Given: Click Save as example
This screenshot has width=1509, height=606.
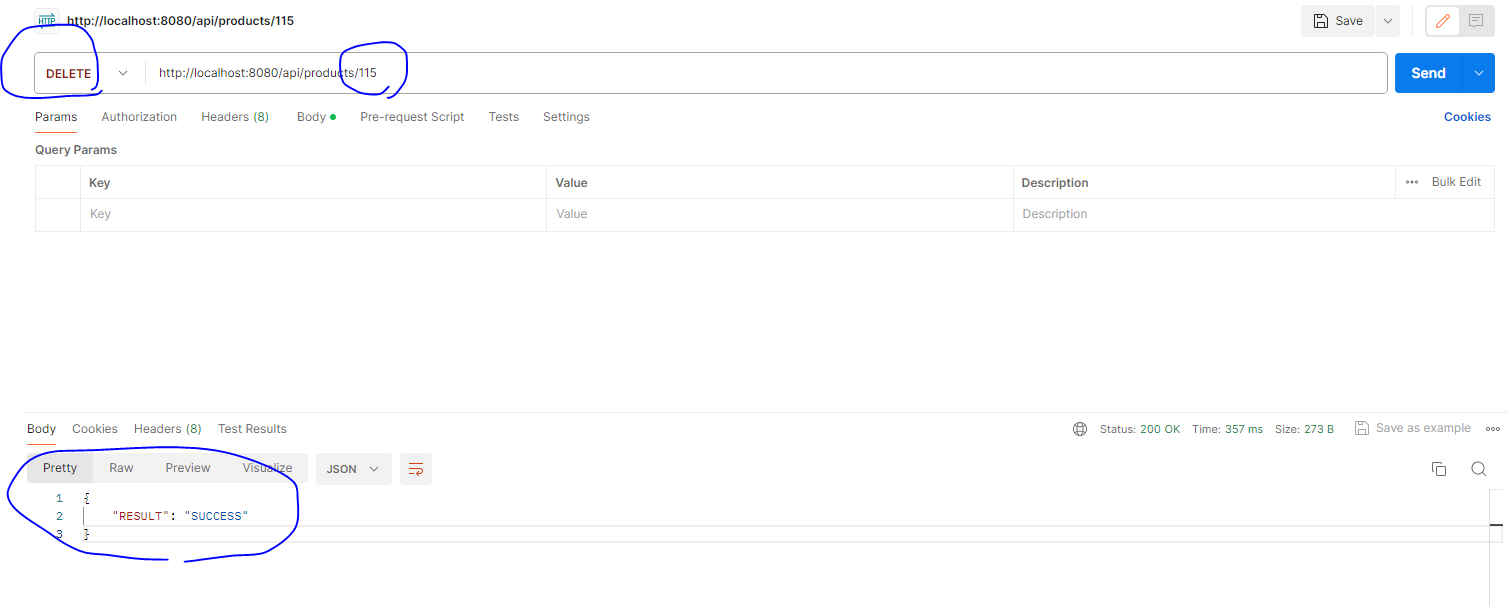Looking at the screenshot, I should tap(1413, 428).
